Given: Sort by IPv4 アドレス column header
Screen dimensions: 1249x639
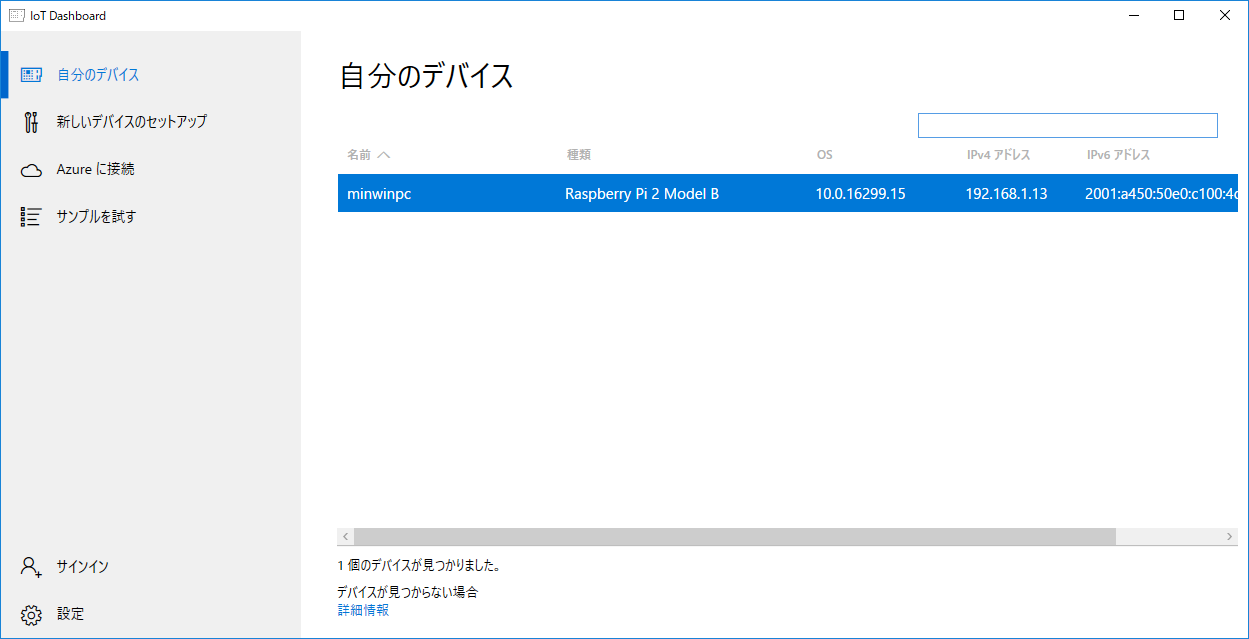Looking at the screenshot, I should 998,155.
